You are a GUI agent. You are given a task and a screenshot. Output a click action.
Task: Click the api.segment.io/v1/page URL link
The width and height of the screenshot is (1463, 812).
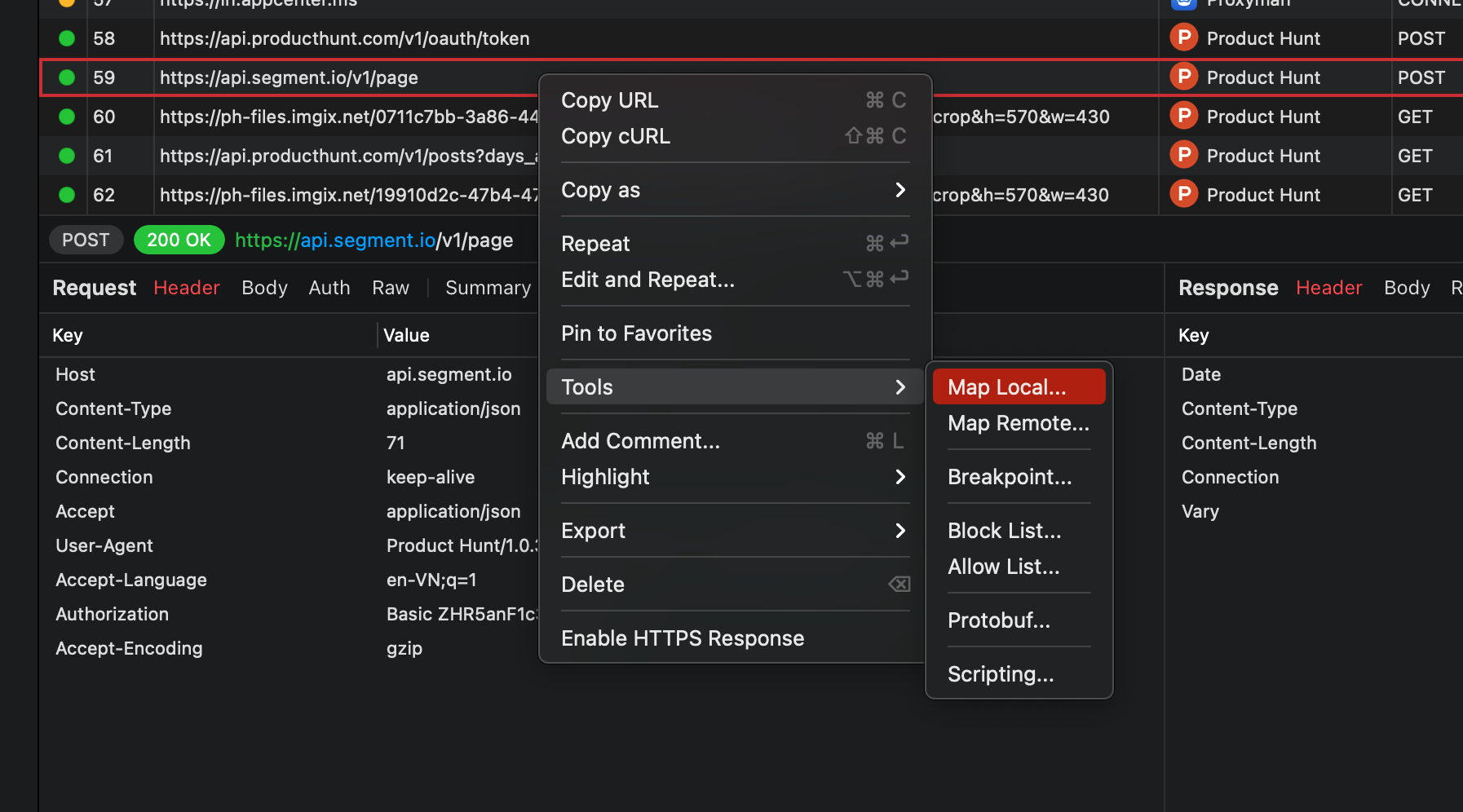click(x=374, y=241)
